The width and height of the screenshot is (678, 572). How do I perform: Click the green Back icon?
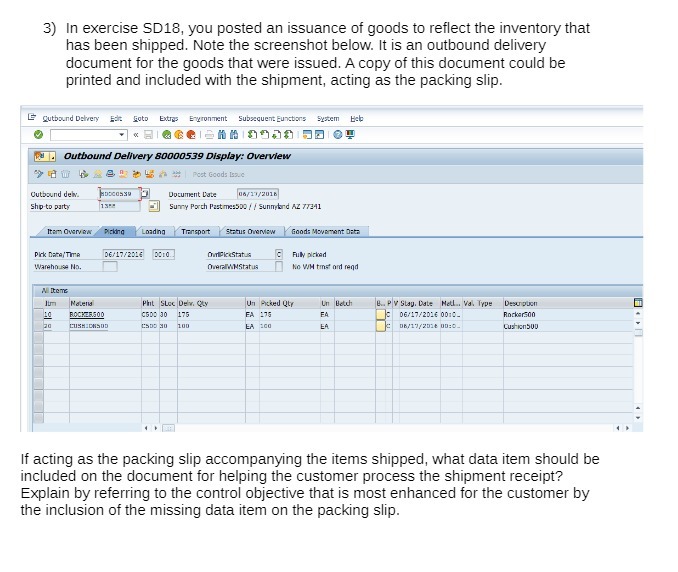(166, 135)
